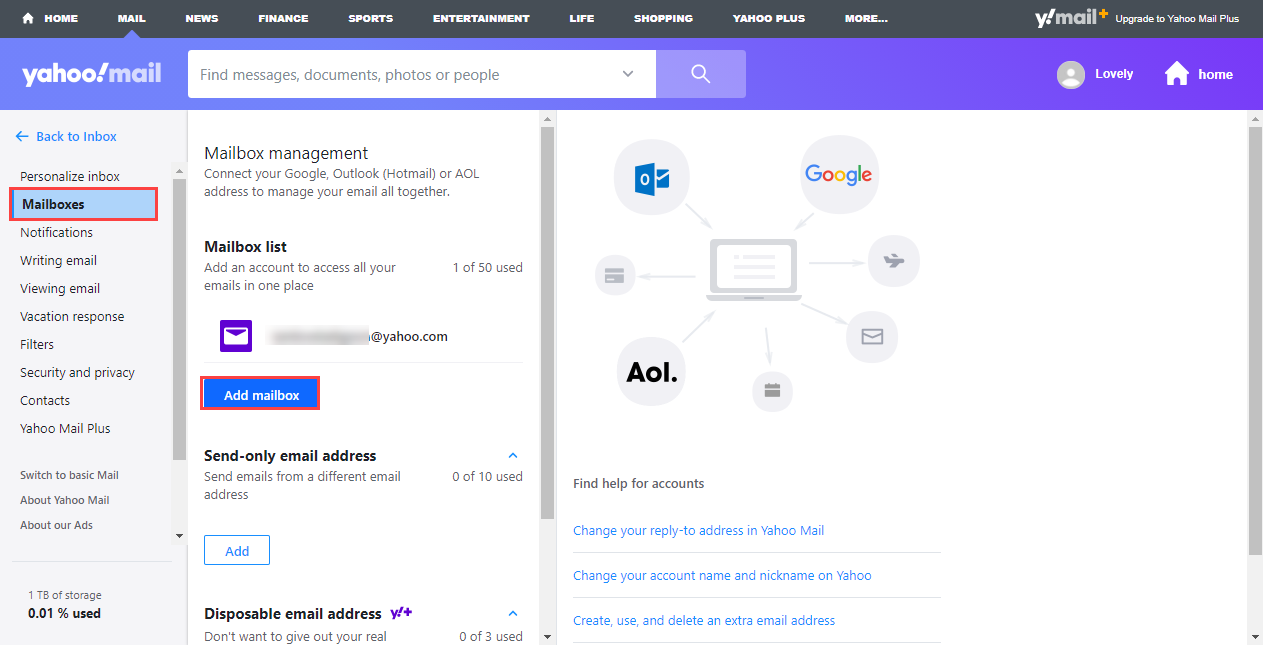Open Security and privacy settings
This screenshot has height=645, width=1263.
(x=77, y=372)
